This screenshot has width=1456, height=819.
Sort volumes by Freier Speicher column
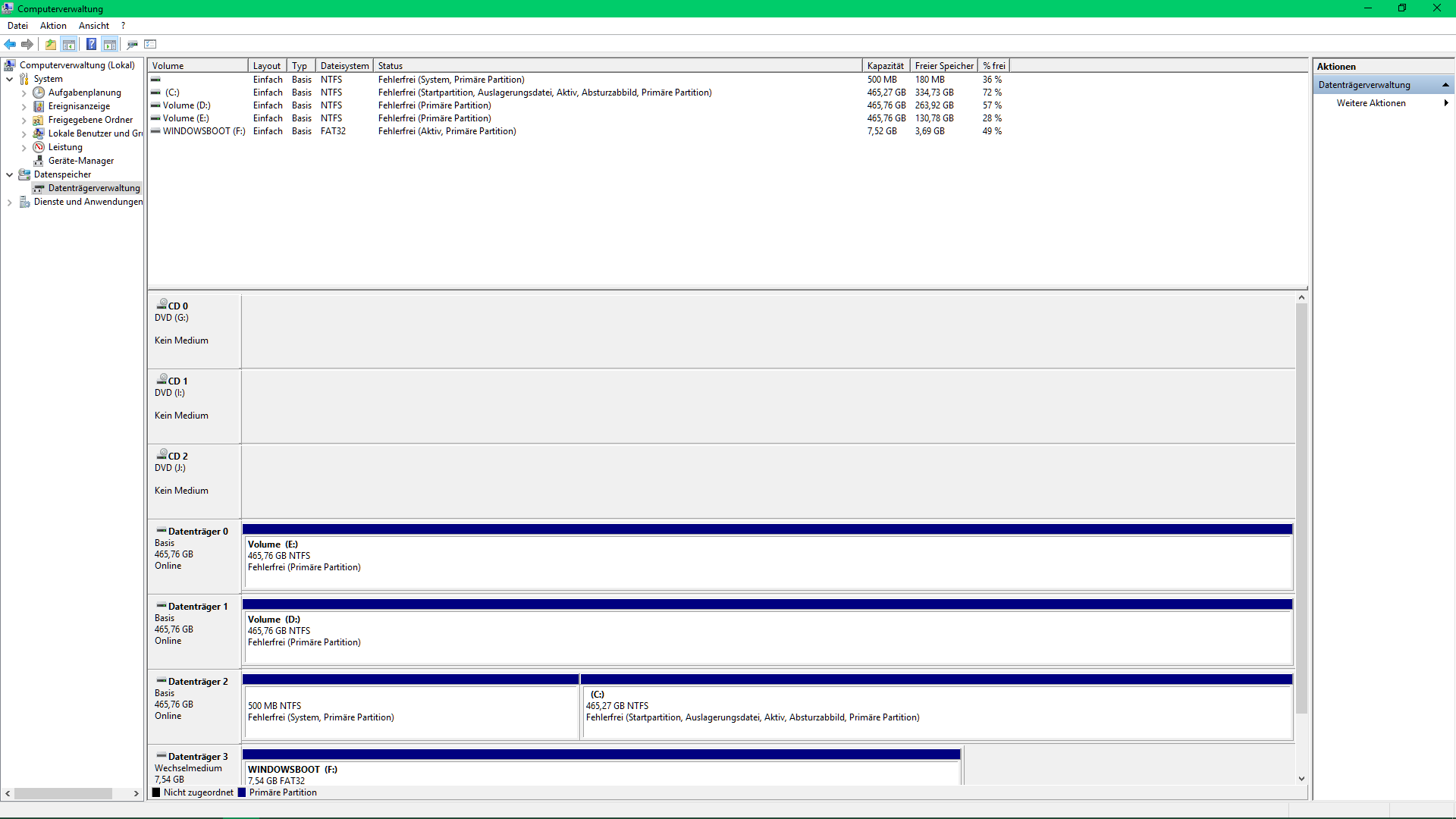pos(943,66)
